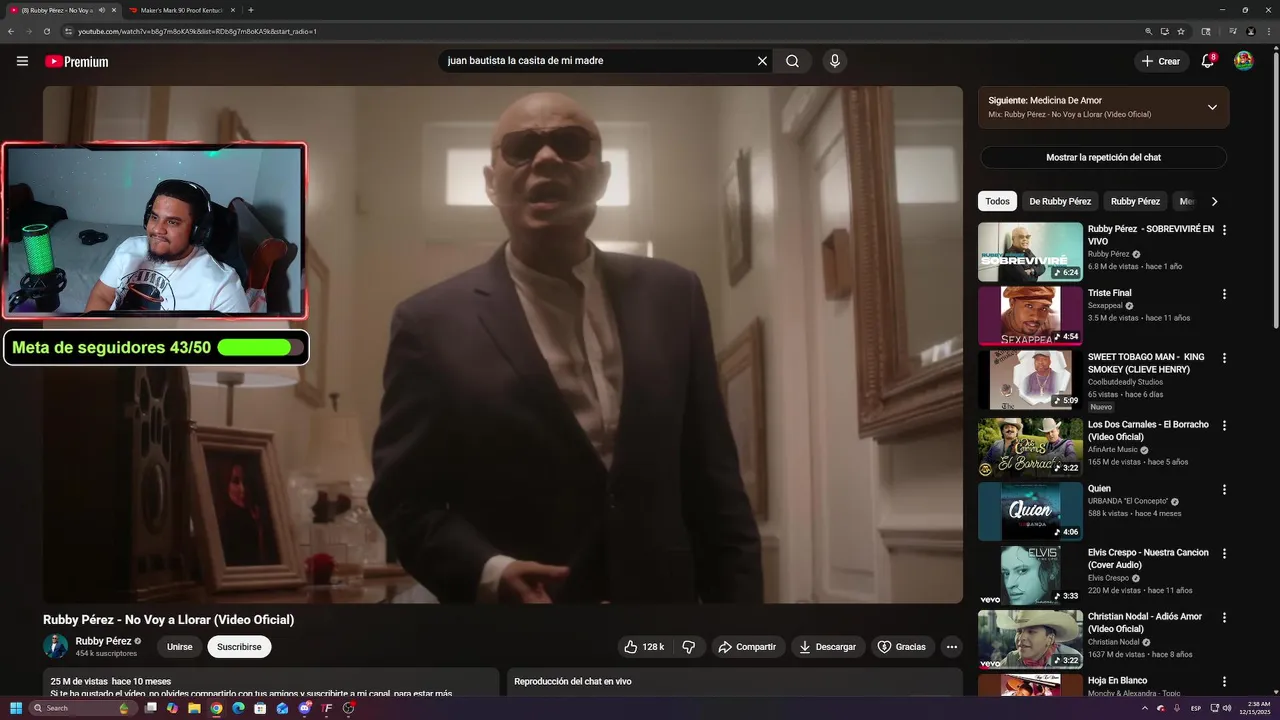Open the Windows Start menu

(16, 708)
